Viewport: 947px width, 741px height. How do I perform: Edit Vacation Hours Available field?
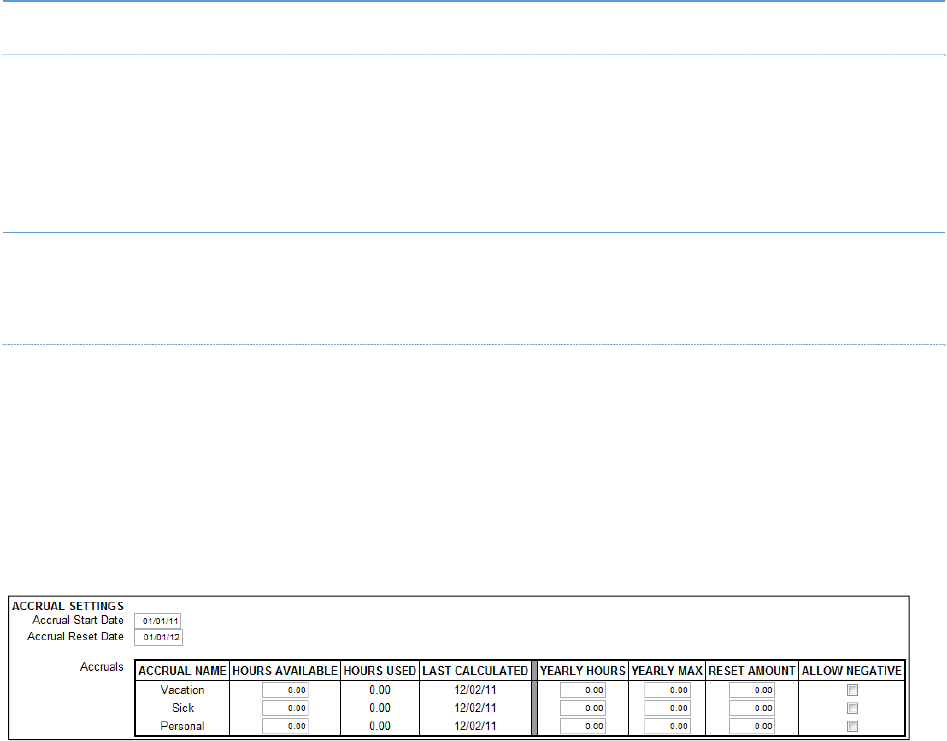point(285,690)
